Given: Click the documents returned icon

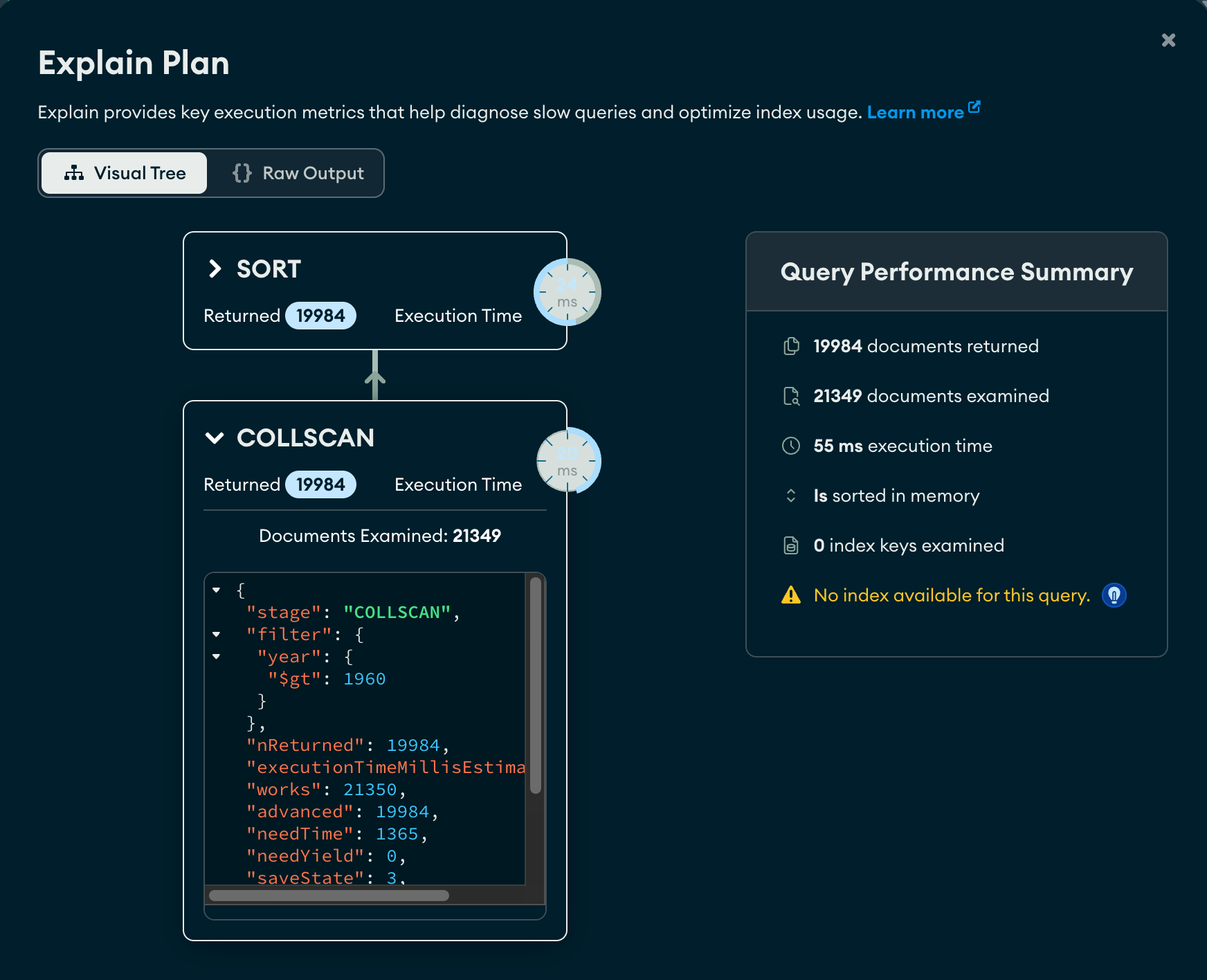Looking at the screenshot, I should (x=791, y=346).
